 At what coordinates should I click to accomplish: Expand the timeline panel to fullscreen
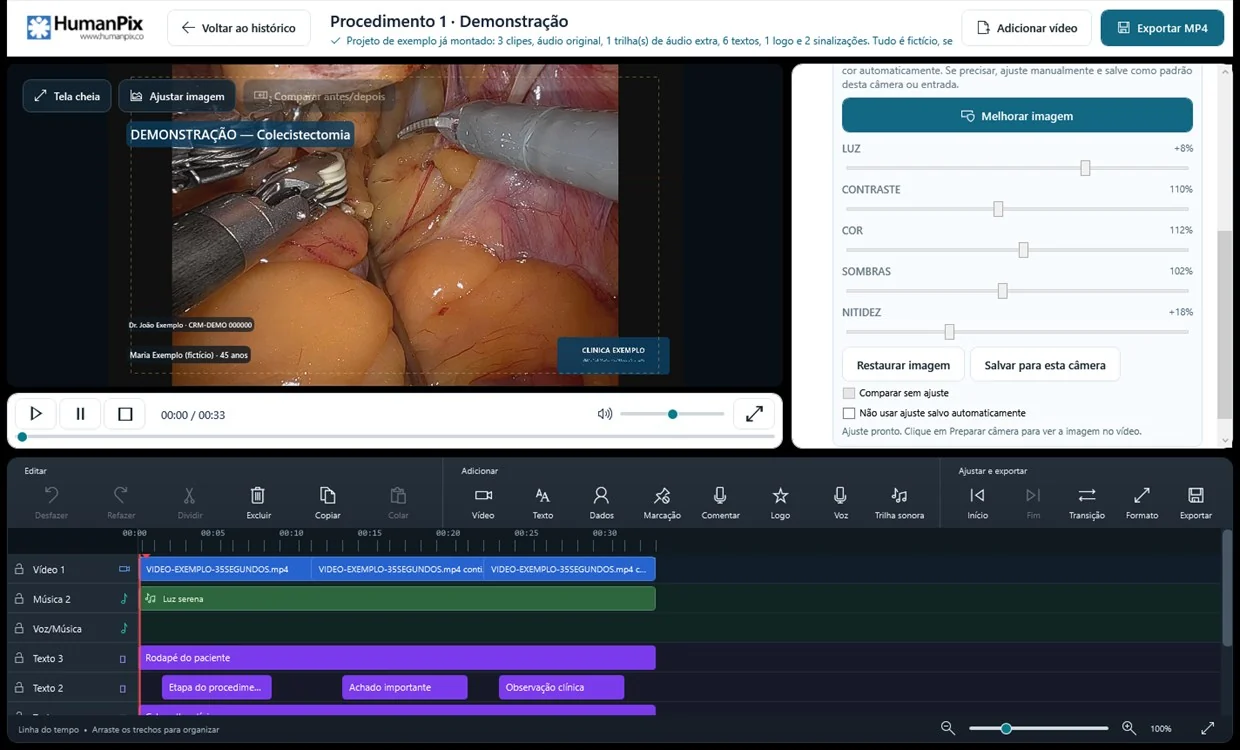[1207, 728]
